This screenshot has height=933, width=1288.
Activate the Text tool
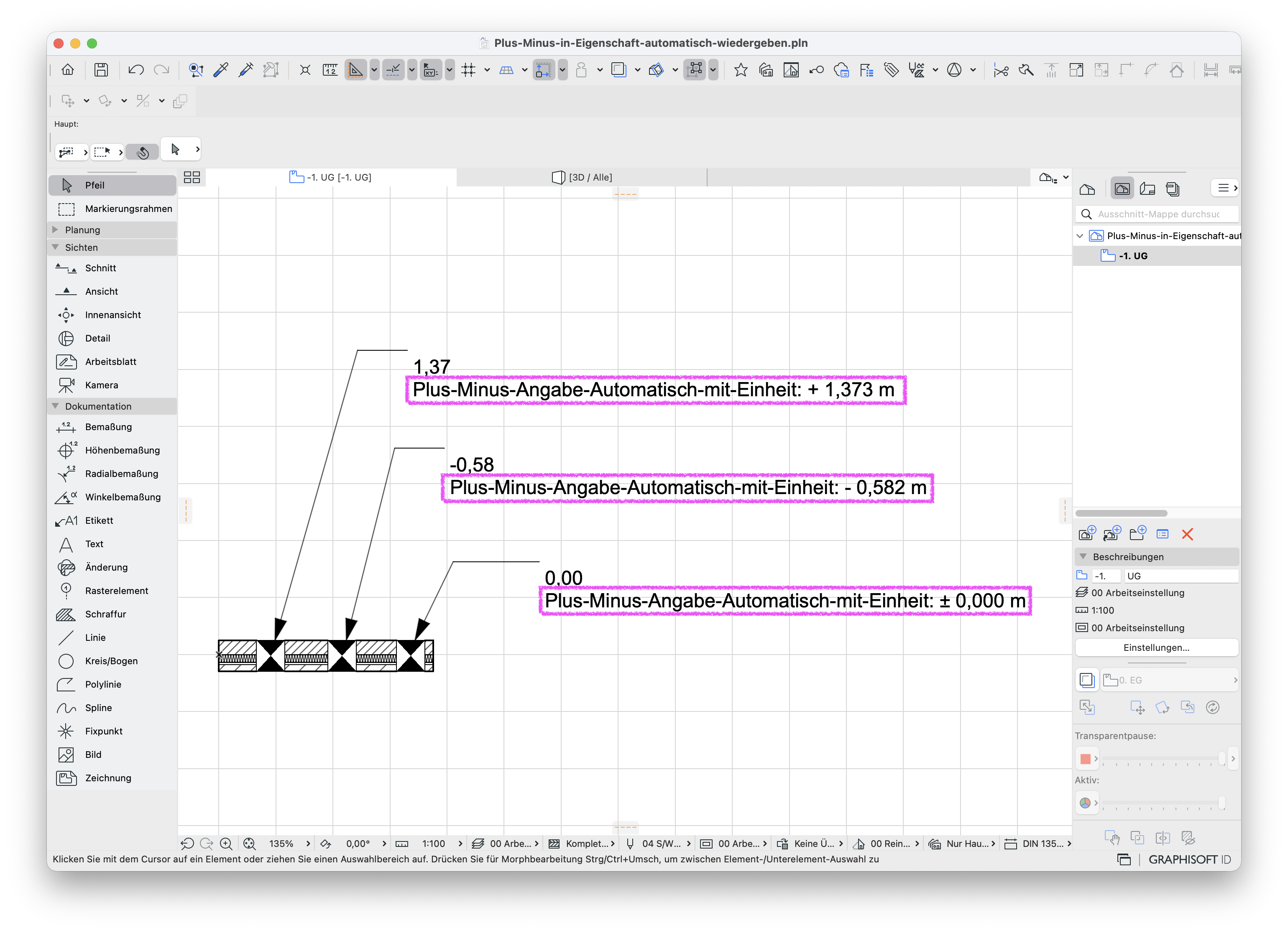112,544
